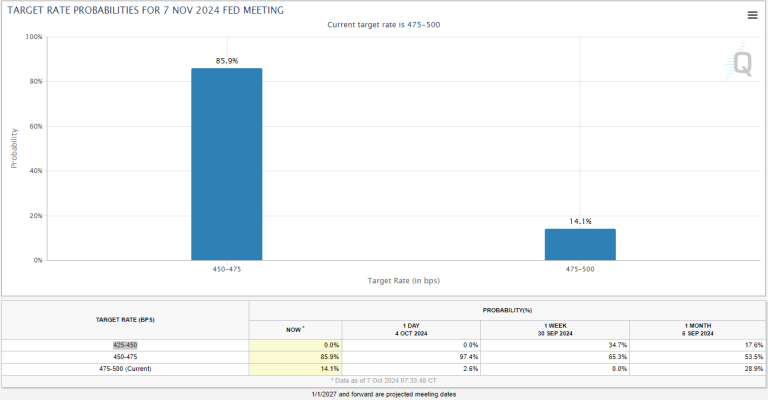Image resolution: width=768 pixels, height=400 pixels.
Task: Click the 85.9% cell in NOW column
Action: pos(295,357)
